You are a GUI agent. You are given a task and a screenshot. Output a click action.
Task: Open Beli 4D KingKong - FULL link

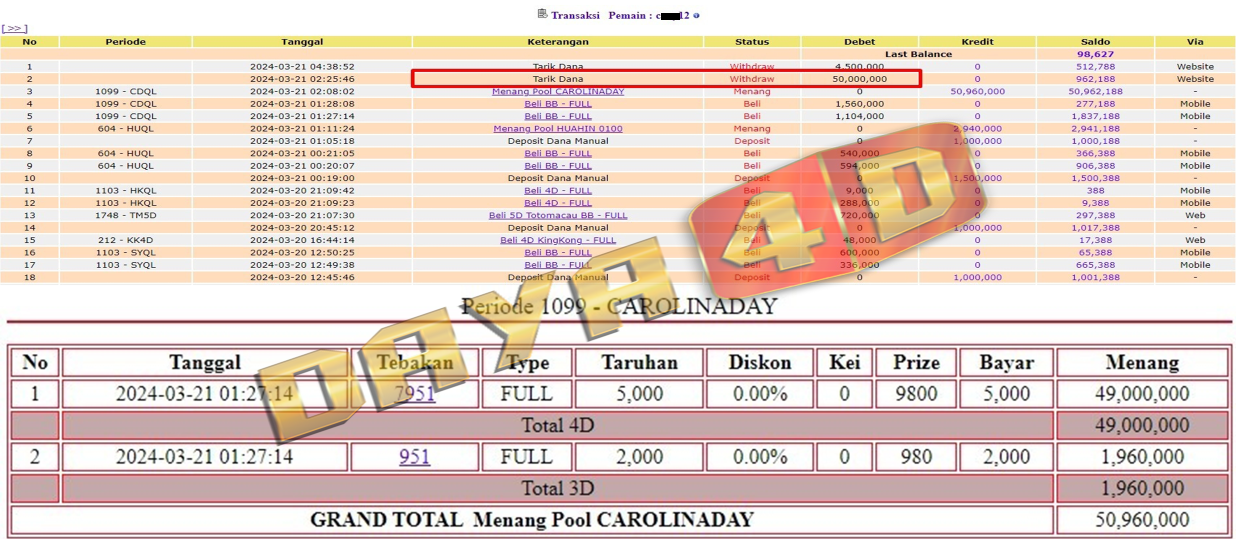557,240
